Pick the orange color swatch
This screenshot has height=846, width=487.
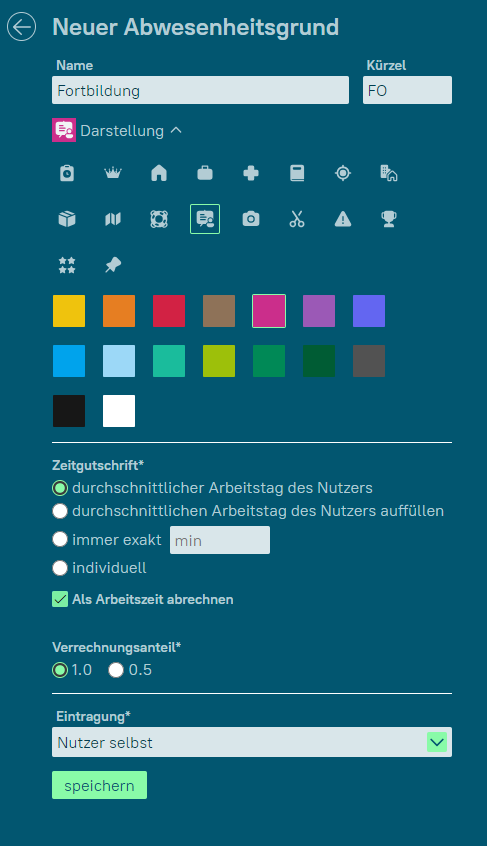tap(119, 311)
